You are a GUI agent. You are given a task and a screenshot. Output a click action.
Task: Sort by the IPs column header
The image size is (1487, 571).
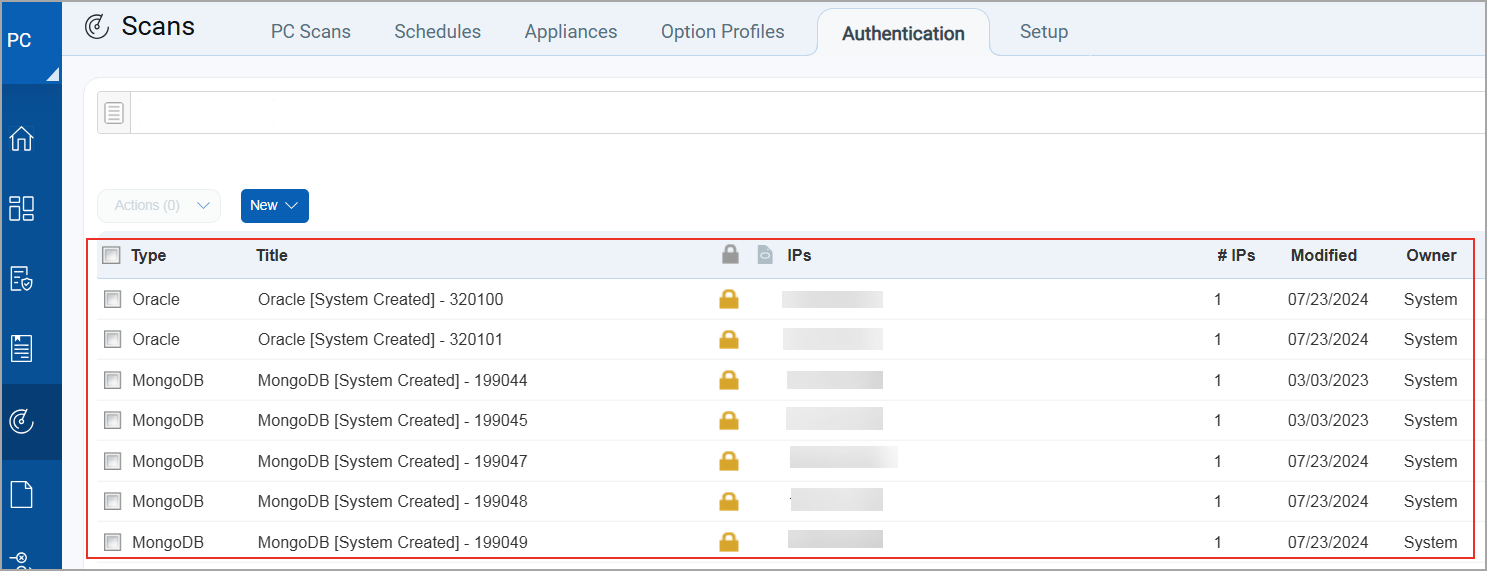pyautogui.click(x=799, y=255)
